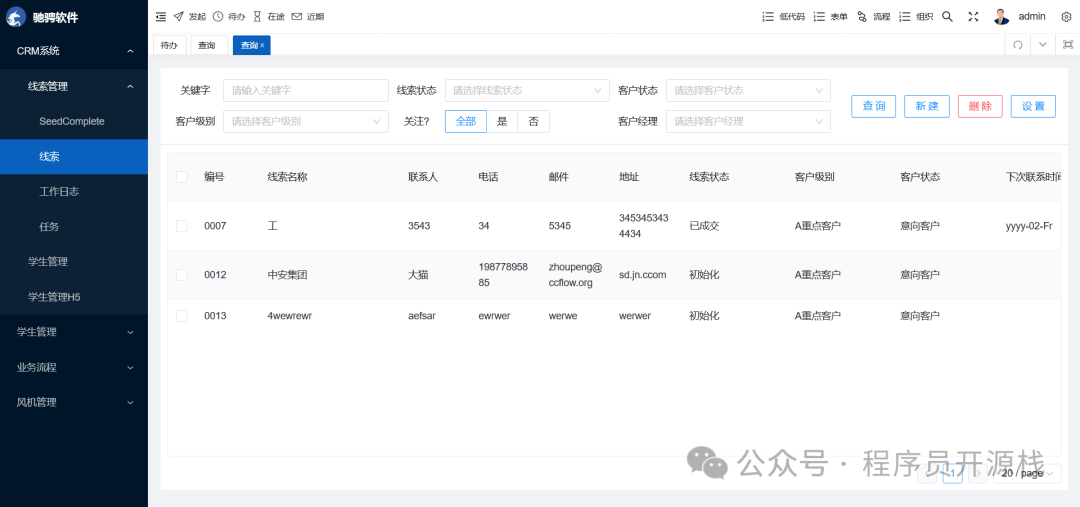Set 关注 filter to 否
This screenshot has width=1080, height=507.
pyautogui.click(x=534, y=121)
